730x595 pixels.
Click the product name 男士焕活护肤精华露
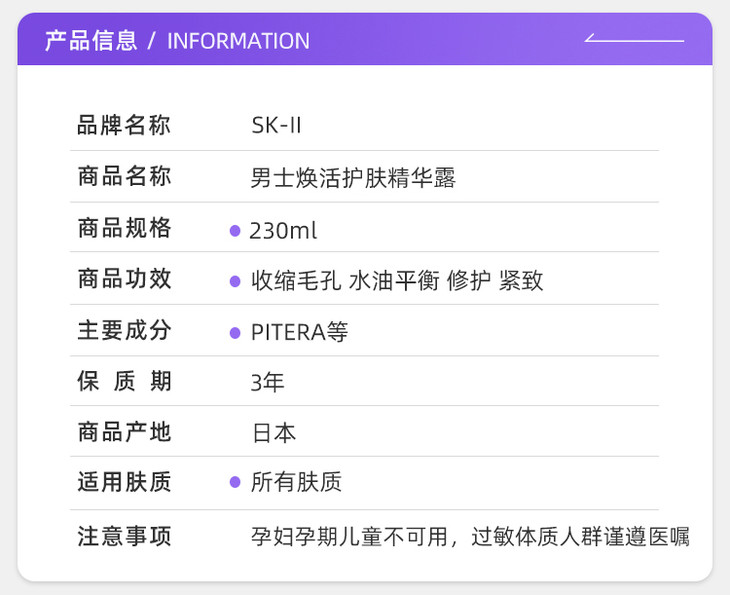click(x=353, y=178)
